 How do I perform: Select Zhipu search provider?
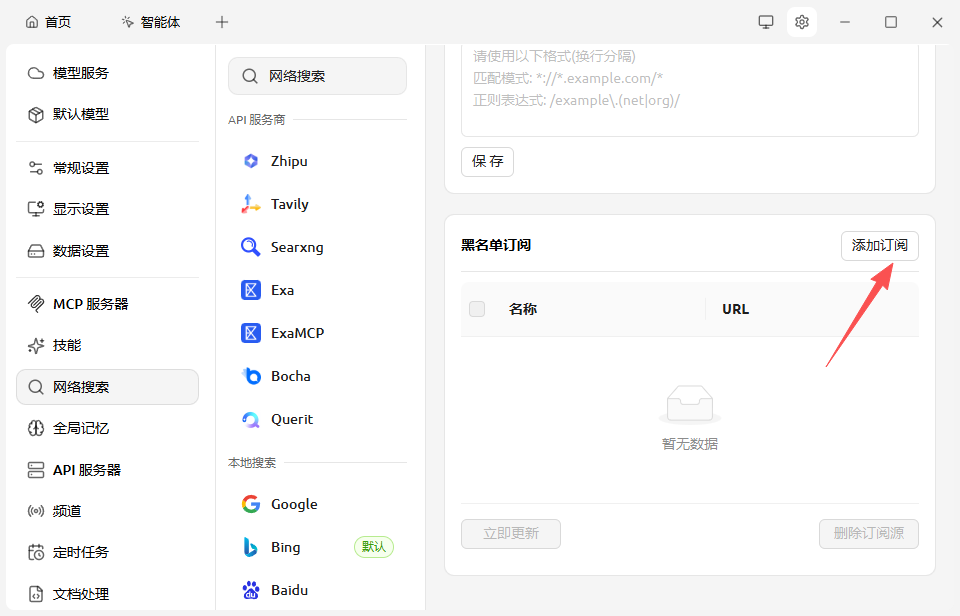click(317, 161)
